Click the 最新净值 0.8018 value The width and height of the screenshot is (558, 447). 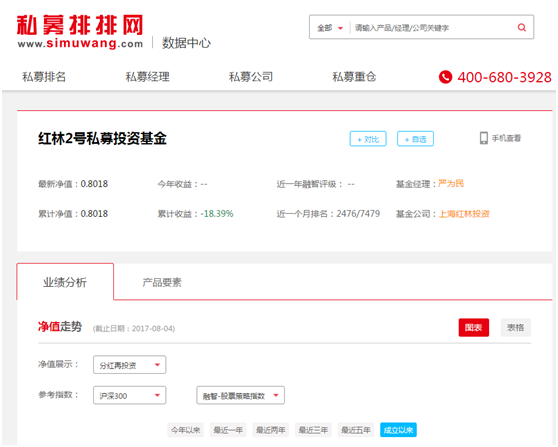[94, 184]
